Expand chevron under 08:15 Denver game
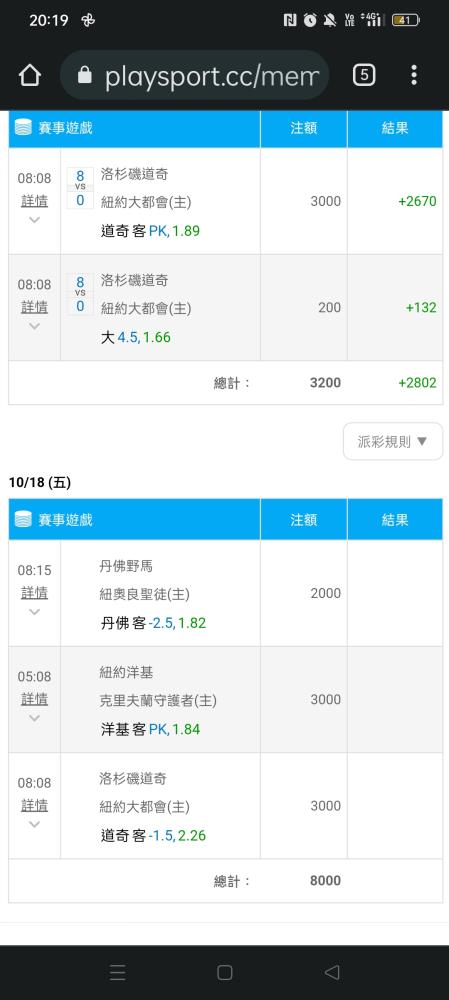 coord(34,612)
